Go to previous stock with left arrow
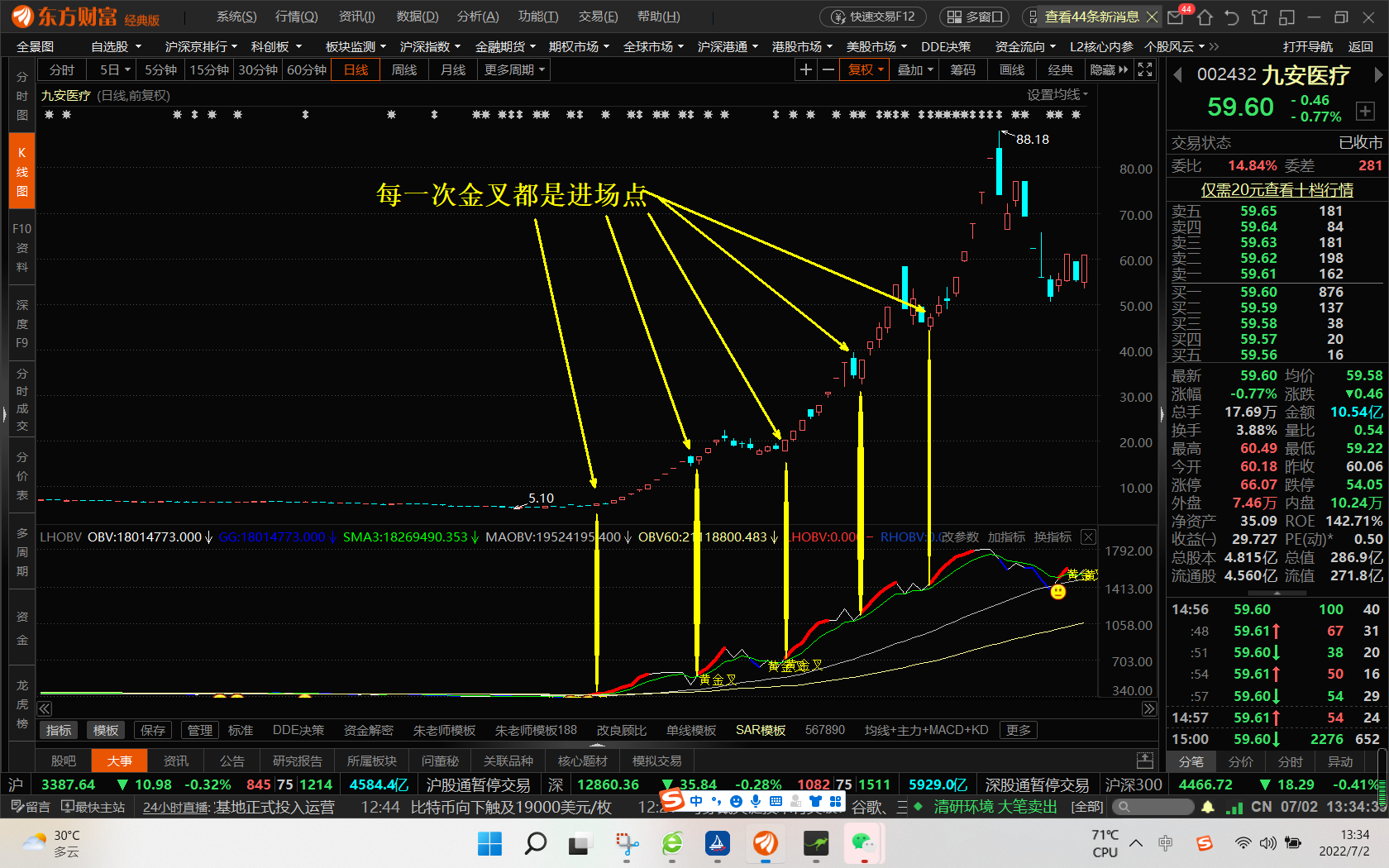1389x868 pixels. click(x=1178, y=75)
